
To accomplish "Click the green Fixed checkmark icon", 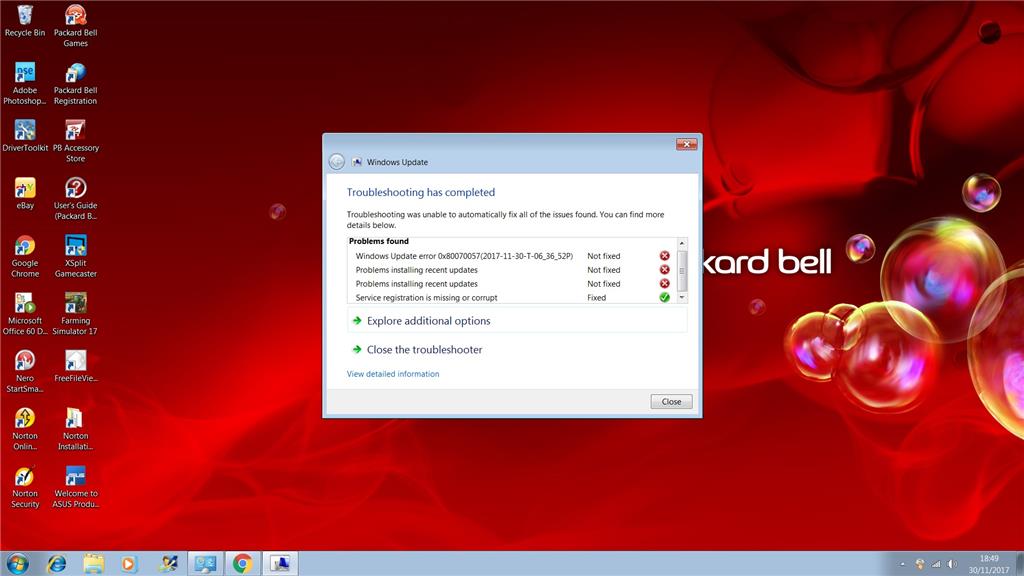I will click(664, 297).
